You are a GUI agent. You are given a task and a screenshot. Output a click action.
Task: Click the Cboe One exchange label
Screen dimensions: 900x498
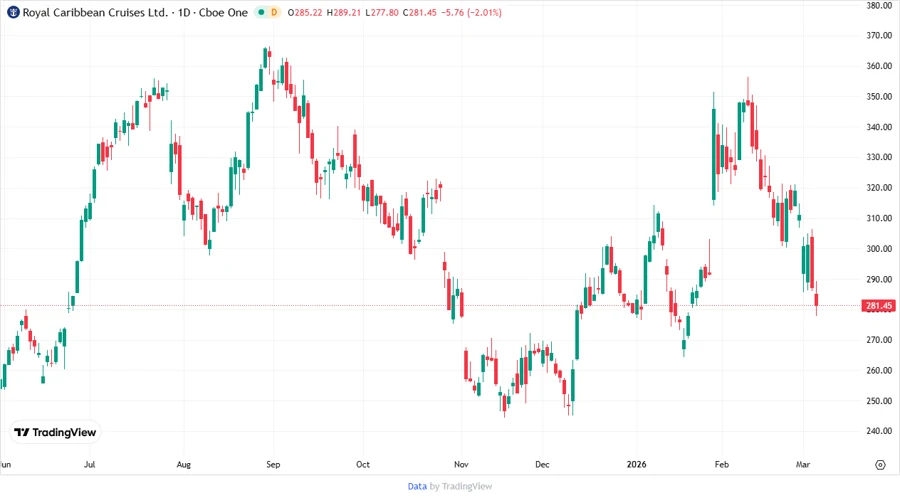click(x=223, y=12)
